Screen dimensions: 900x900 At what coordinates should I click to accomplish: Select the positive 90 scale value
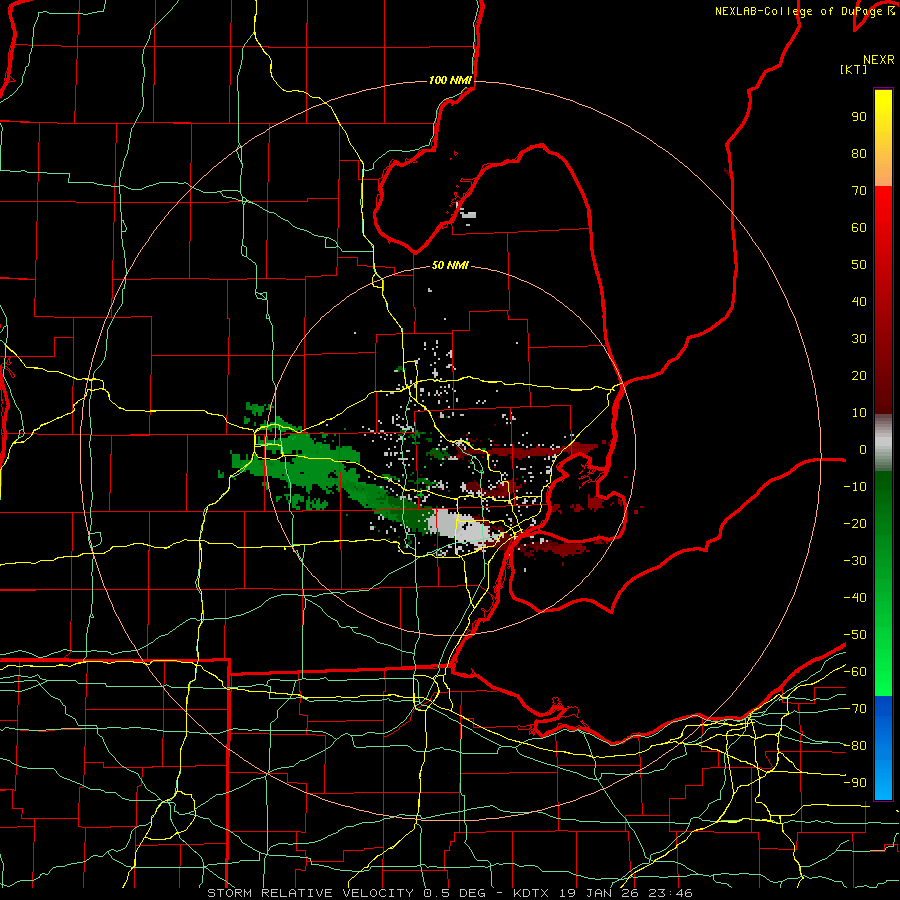coord(859,117)
